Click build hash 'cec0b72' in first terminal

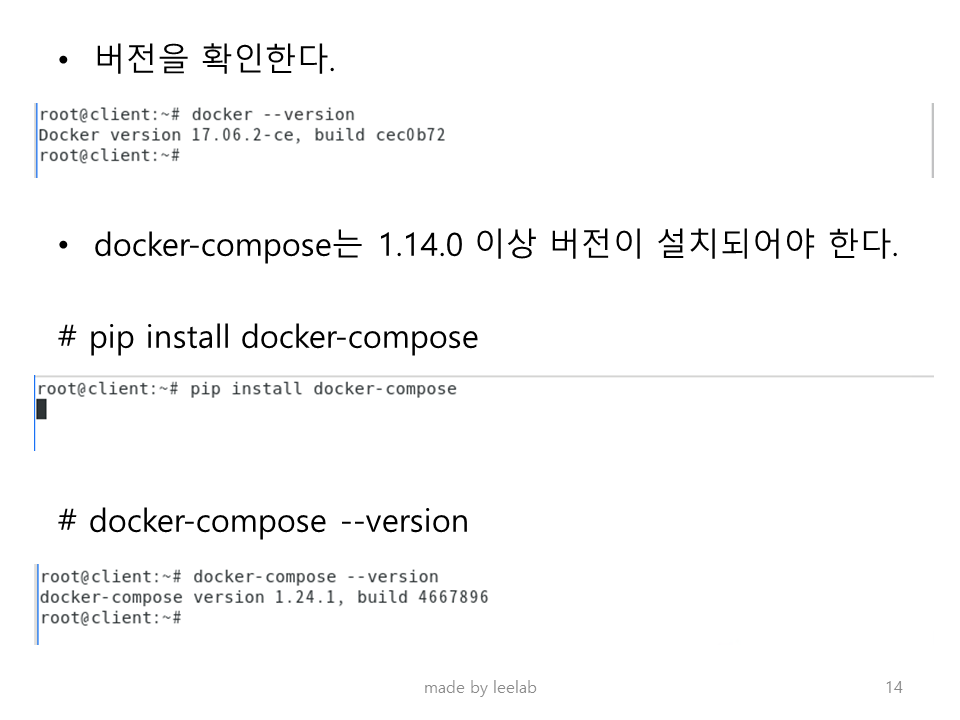click(x=410, y=135)
